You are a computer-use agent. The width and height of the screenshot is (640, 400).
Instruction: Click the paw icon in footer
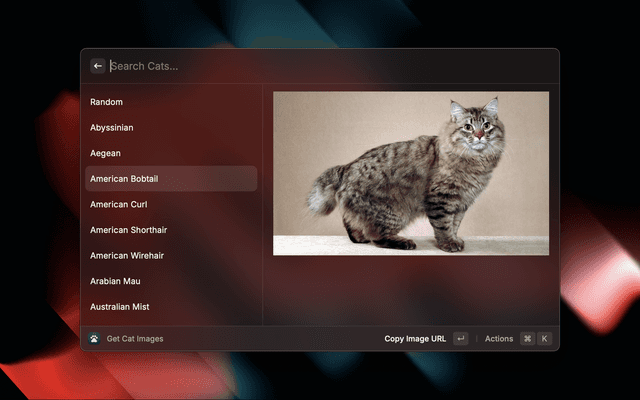pos(94,339)
